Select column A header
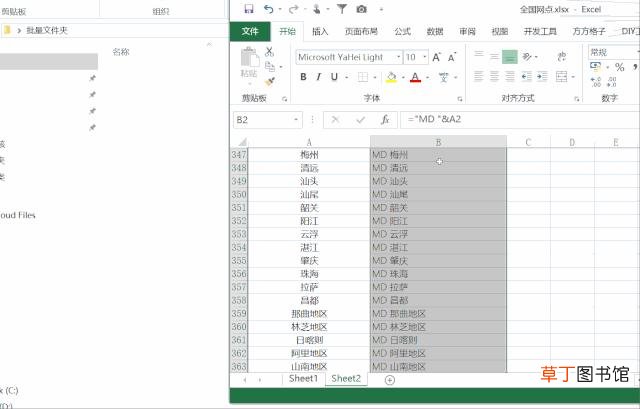The width and height of the screenshot is (640, 409). (309, 142)
